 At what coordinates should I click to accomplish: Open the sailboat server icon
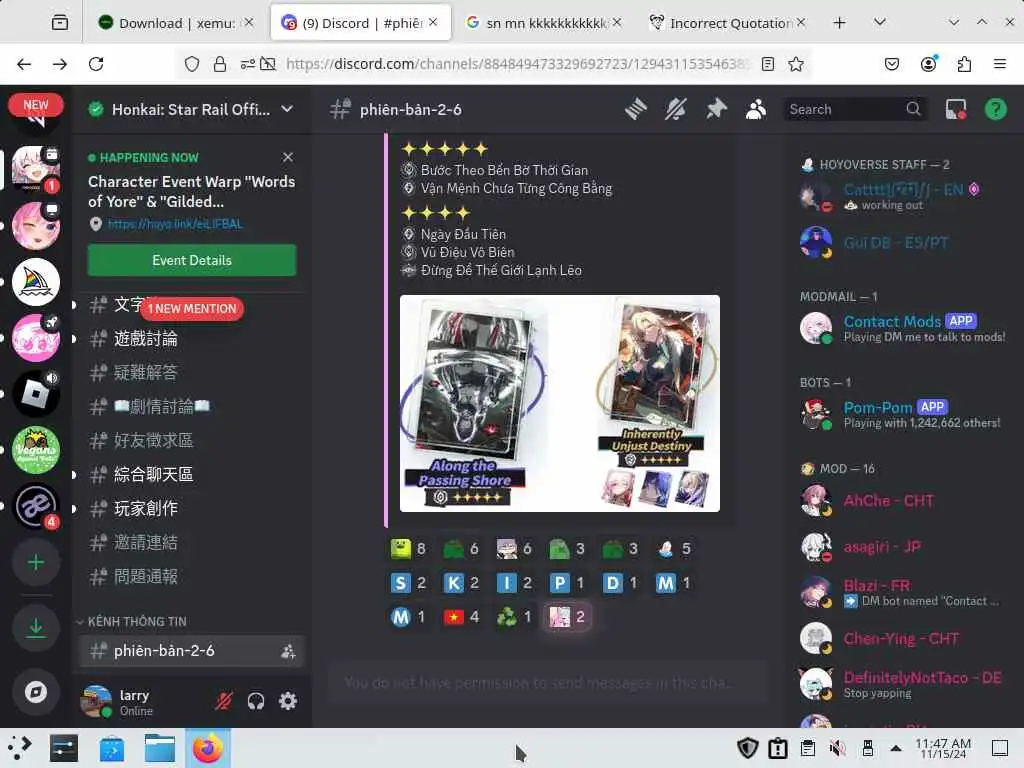click(36, 281)
